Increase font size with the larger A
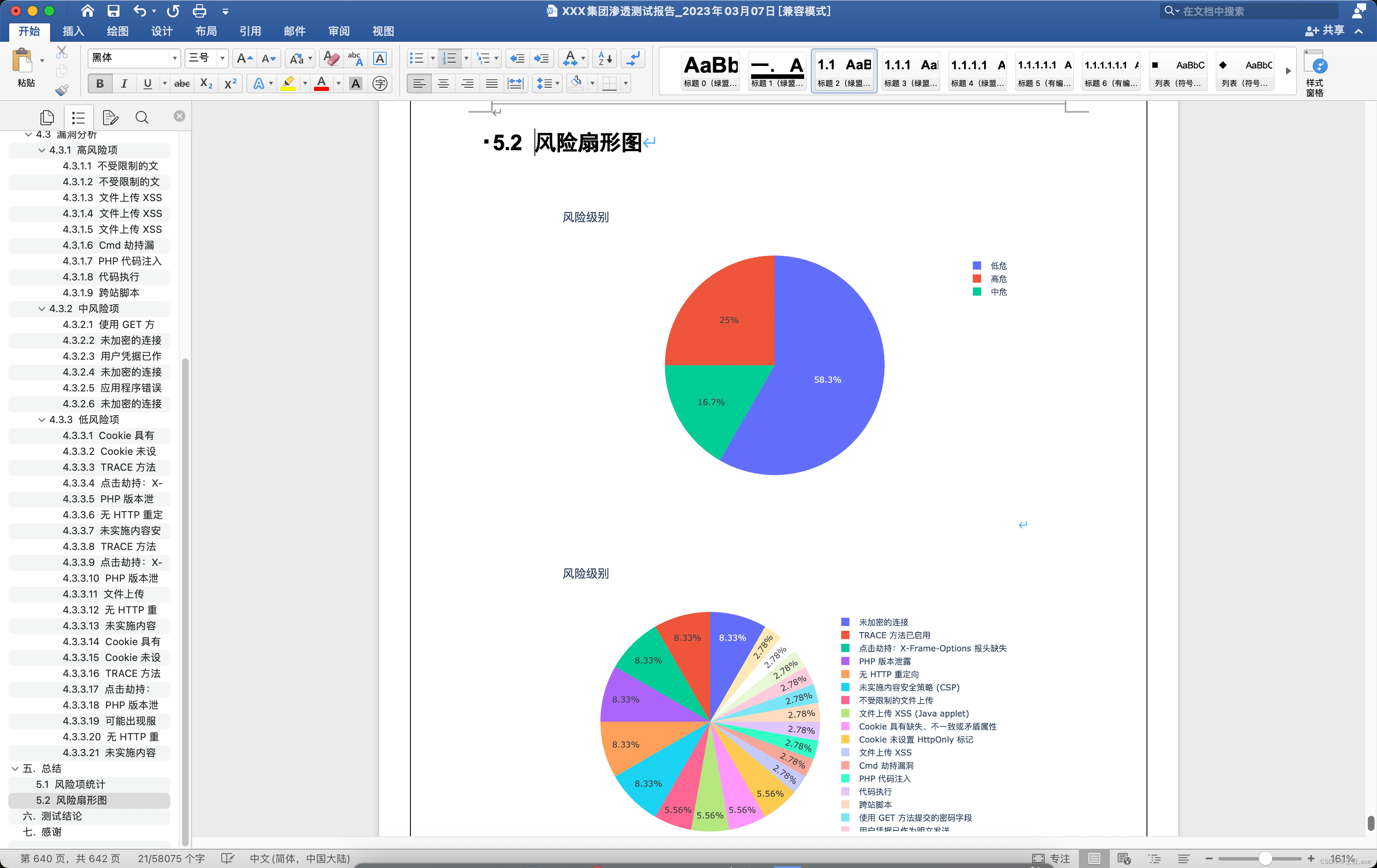This screenshot has height=868, width=1377. coord(244,58)
